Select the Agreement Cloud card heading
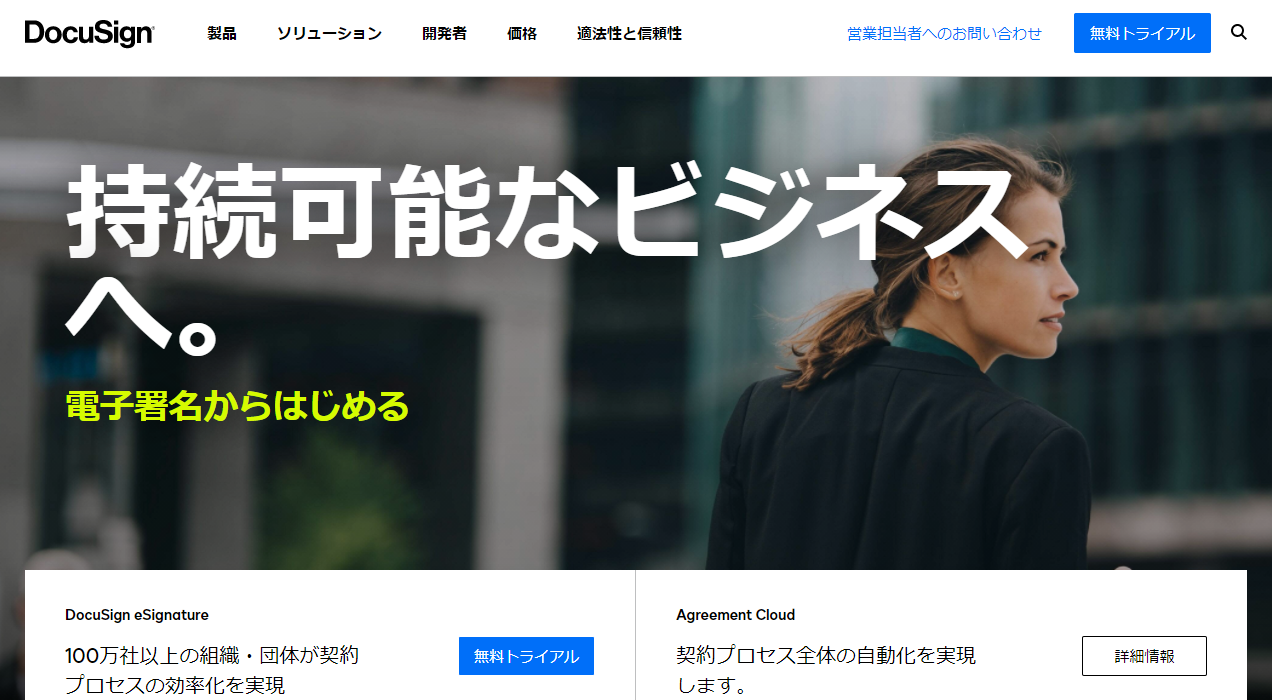 (736, 615)
